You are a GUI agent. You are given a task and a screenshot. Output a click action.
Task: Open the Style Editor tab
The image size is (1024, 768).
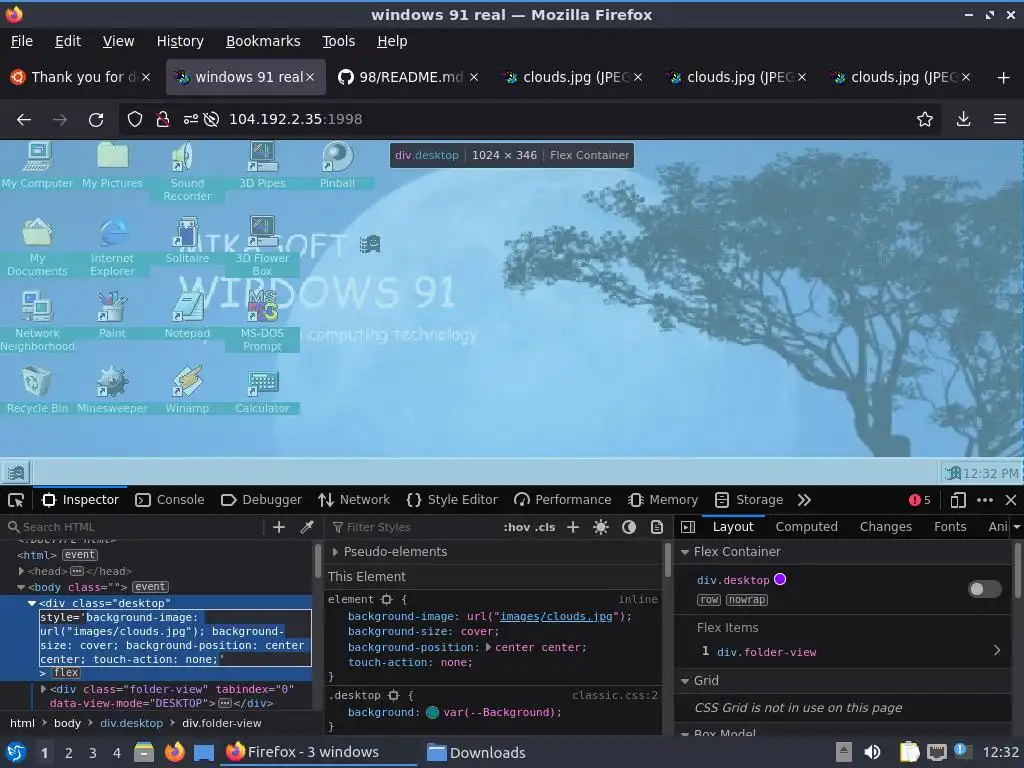click(452, 500)
